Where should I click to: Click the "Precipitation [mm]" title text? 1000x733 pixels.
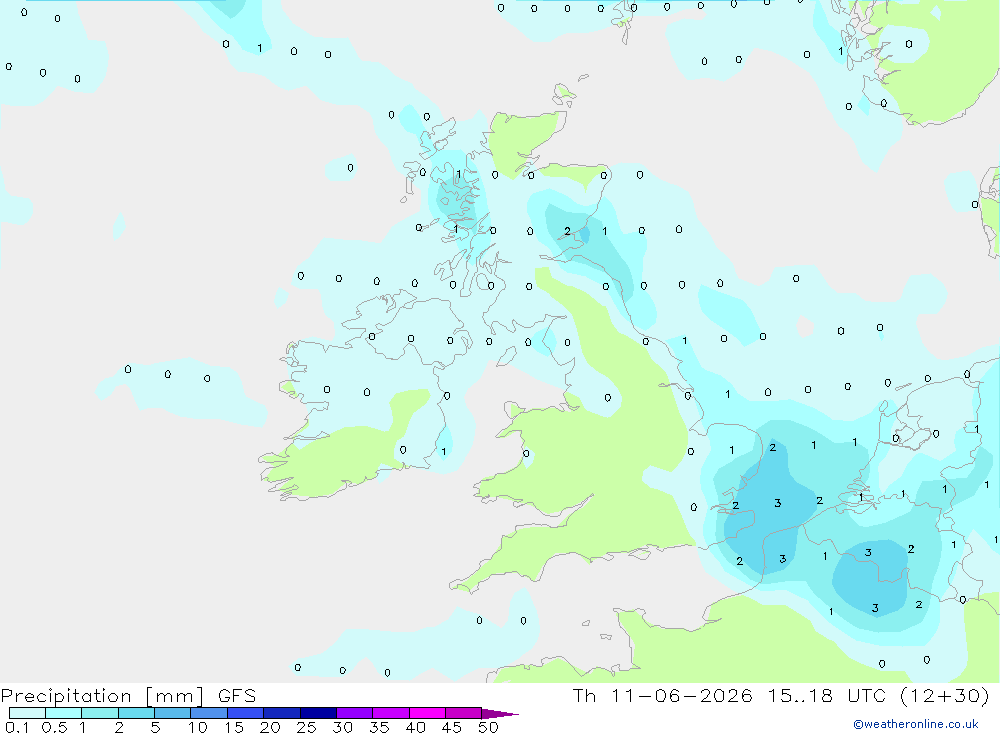point(102,696)
